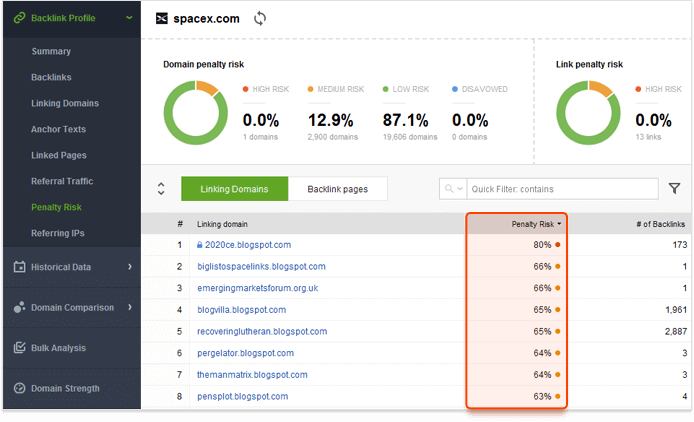Click the 63% penalty risk value
This screenshot has width=694, height=422.
[x=542, y=397]
